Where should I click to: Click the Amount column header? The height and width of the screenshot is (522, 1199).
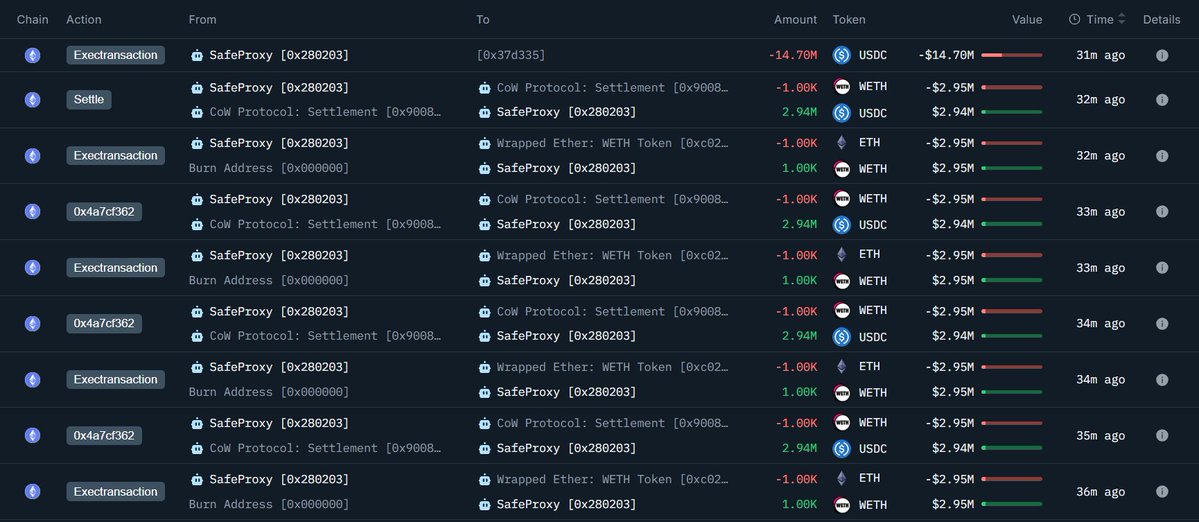click(x=795, y=19)
